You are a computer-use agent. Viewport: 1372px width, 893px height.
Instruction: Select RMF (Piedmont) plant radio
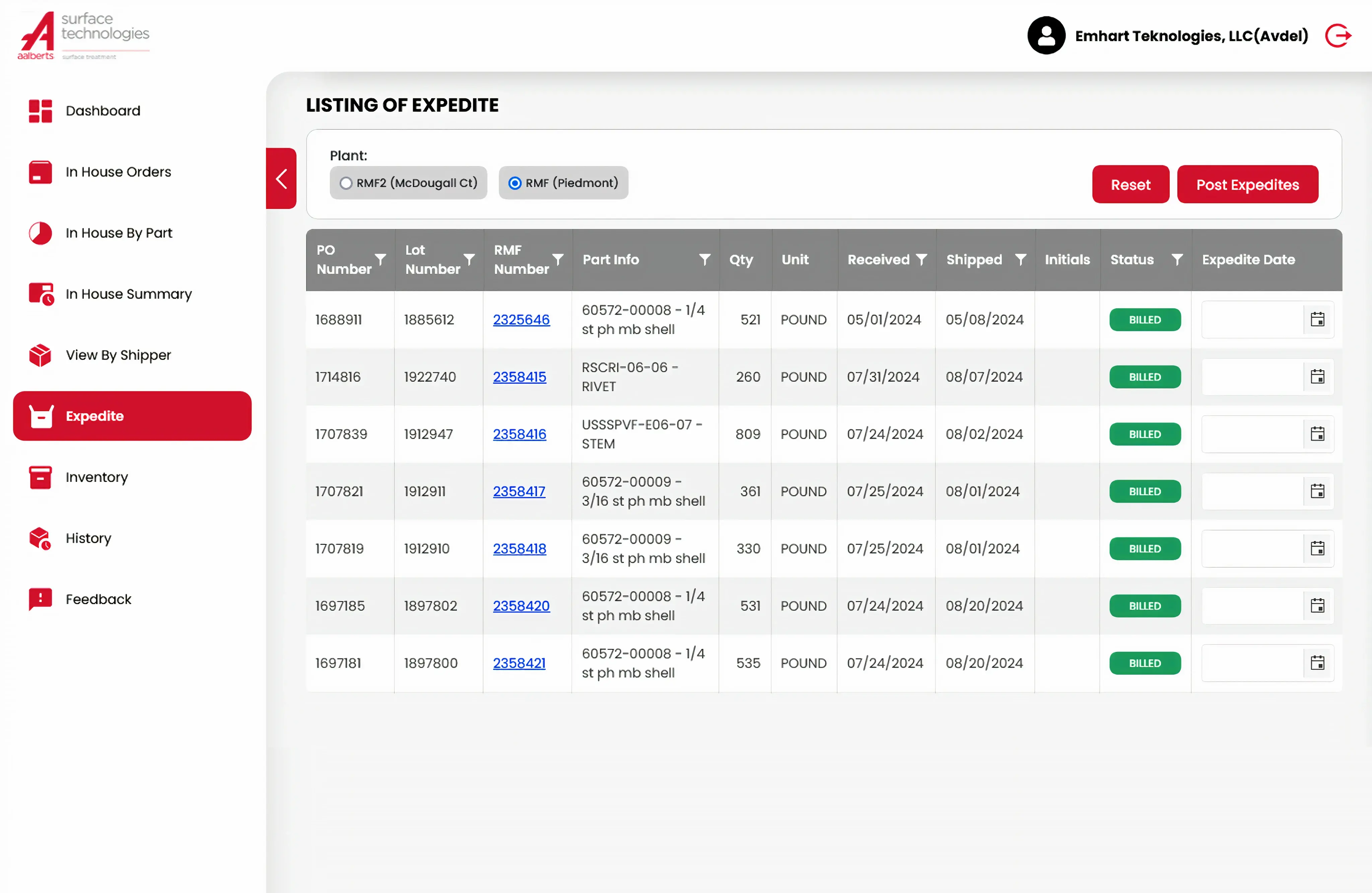515,183
